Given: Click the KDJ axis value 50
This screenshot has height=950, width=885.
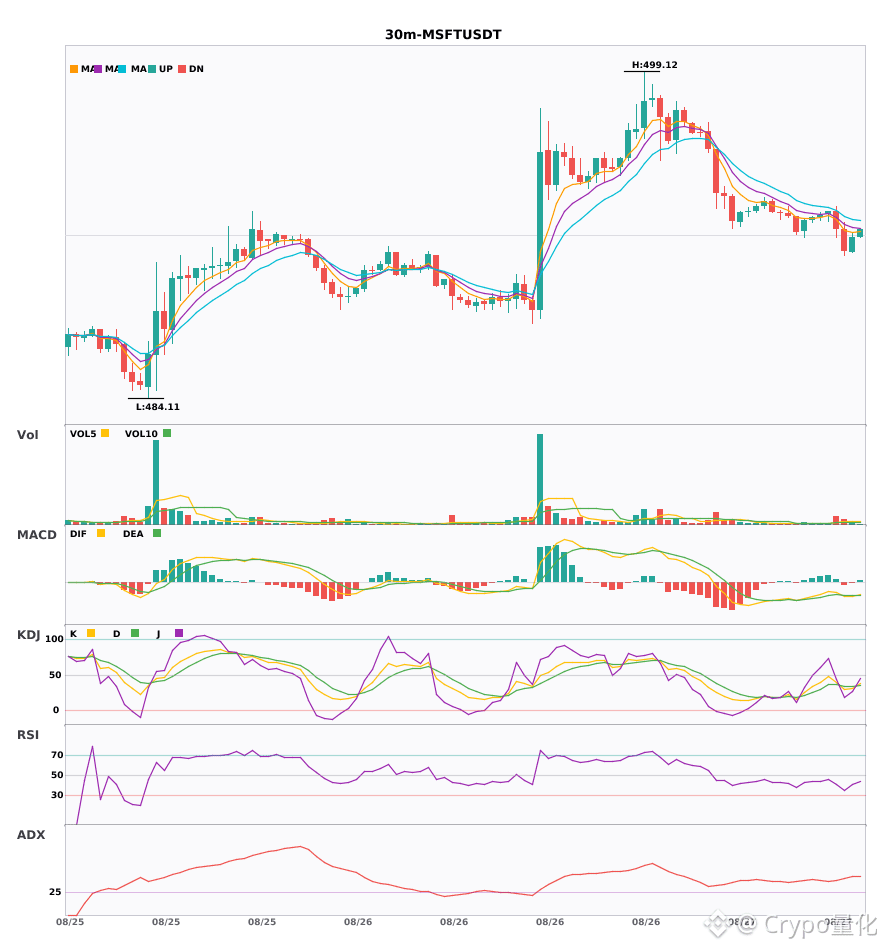Looking at the screenshot, I should 55,675.
